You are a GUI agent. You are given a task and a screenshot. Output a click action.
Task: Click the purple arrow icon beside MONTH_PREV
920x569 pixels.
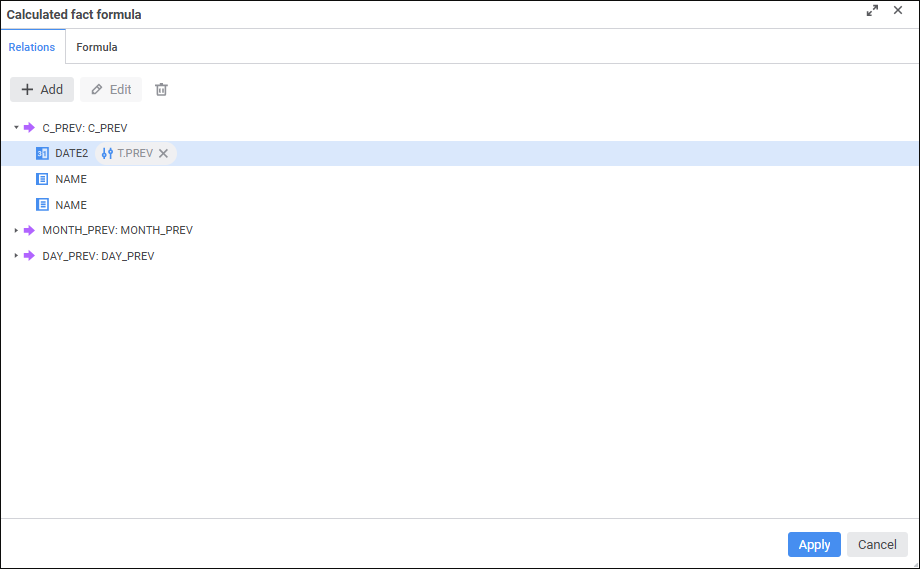coord(29,230)
